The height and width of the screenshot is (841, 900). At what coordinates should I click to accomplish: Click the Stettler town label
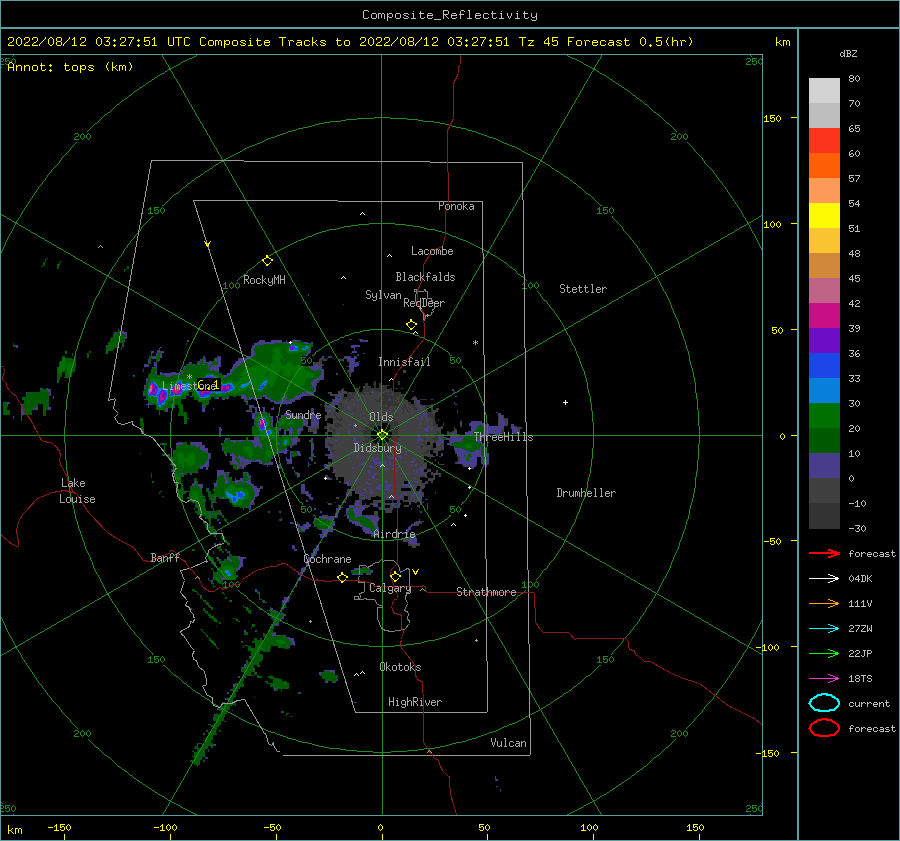coord(583,289)
